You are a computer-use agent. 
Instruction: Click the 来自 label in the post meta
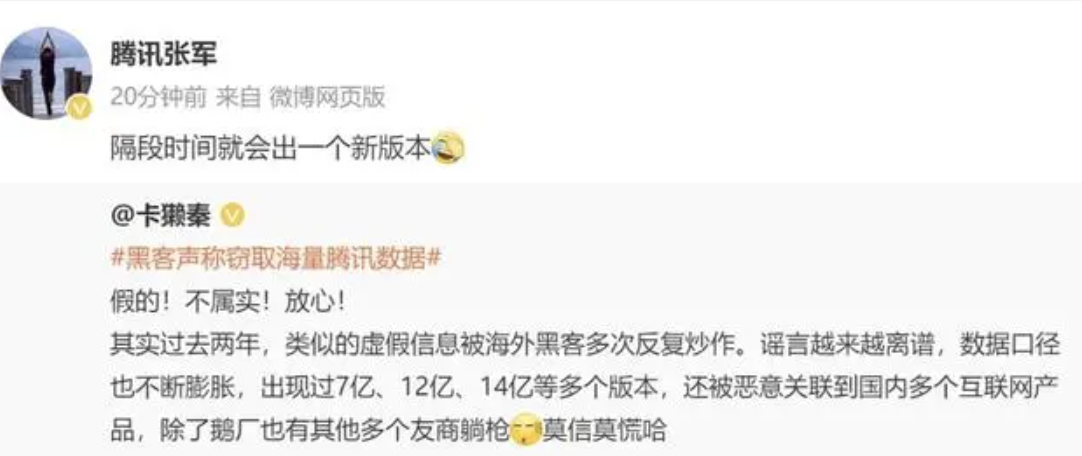click(239, 99)
